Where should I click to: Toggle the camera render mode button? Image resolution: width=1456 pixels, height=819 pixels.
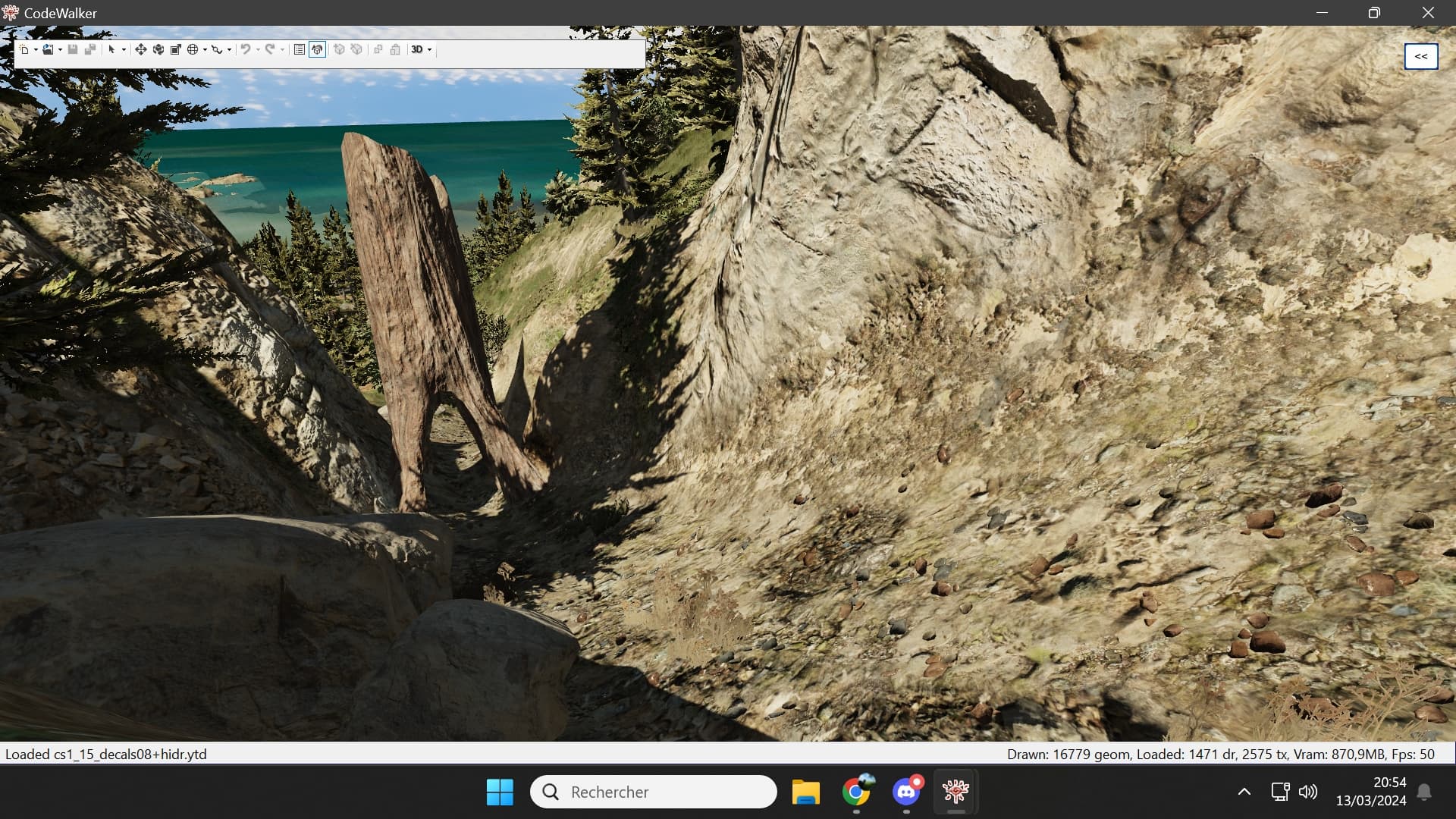tap(317, 50)
